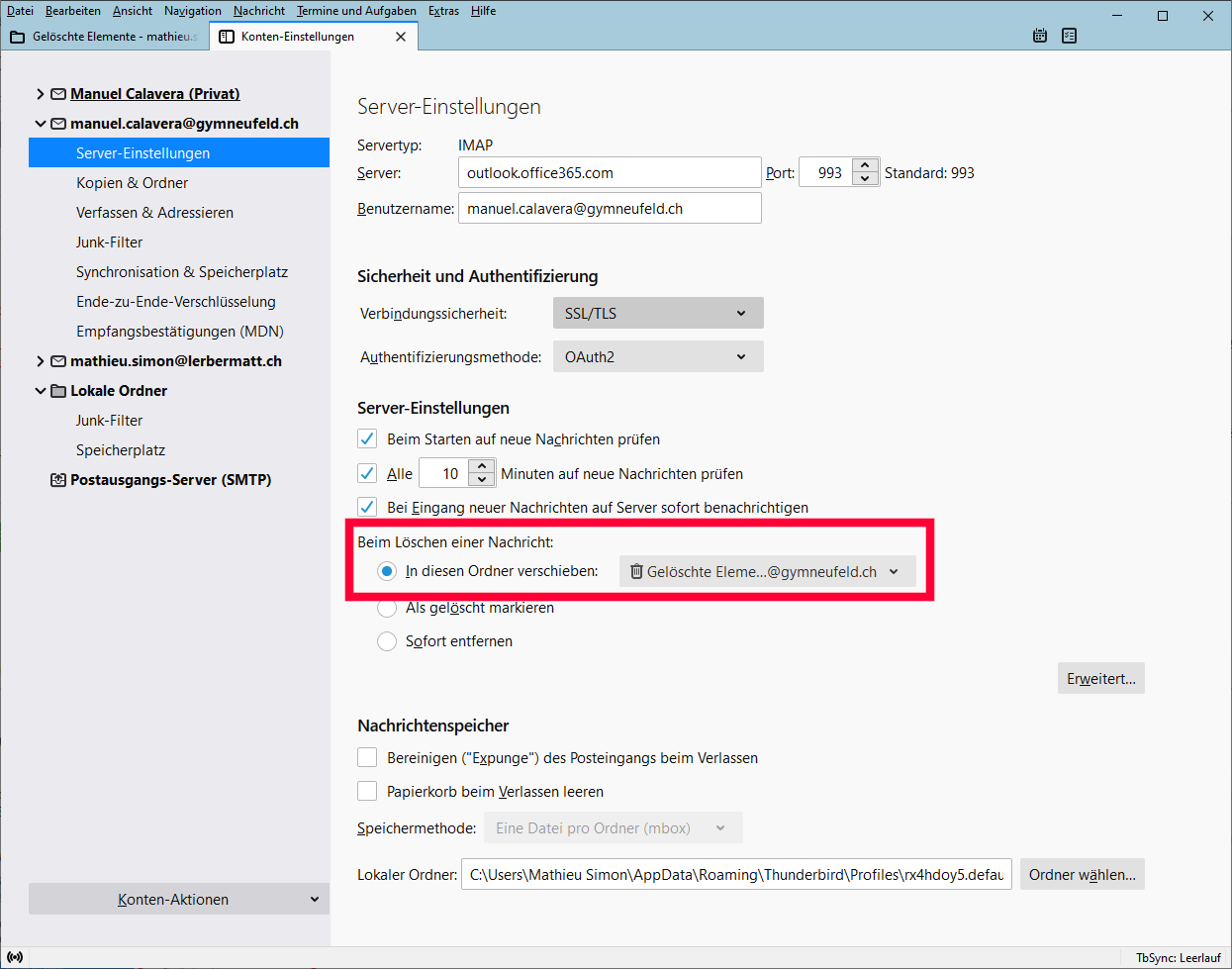The height and width of the screenshot is (969, 1232).
Task: Click the Postausgangs-Server (SMTP) icon
Action: click(58, 480)
